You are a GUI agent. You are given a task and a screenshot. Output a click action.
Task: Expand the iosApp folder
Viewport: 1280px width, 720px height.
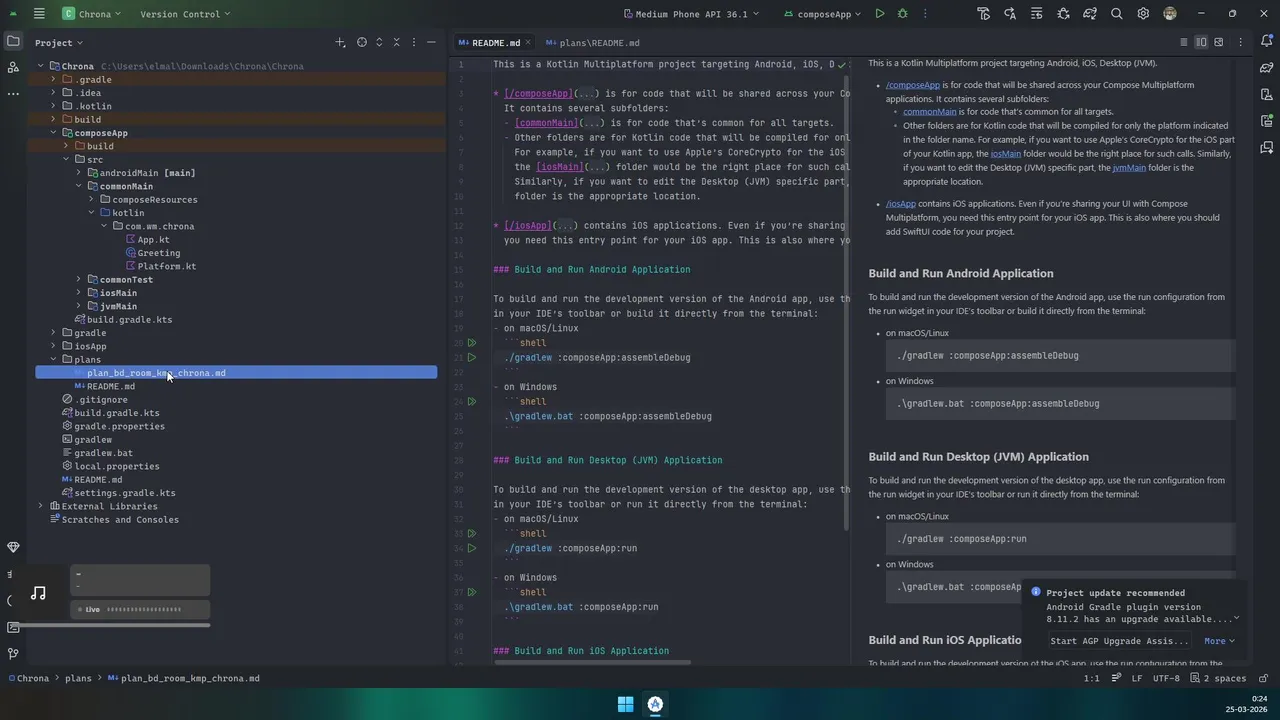(54, 346)
